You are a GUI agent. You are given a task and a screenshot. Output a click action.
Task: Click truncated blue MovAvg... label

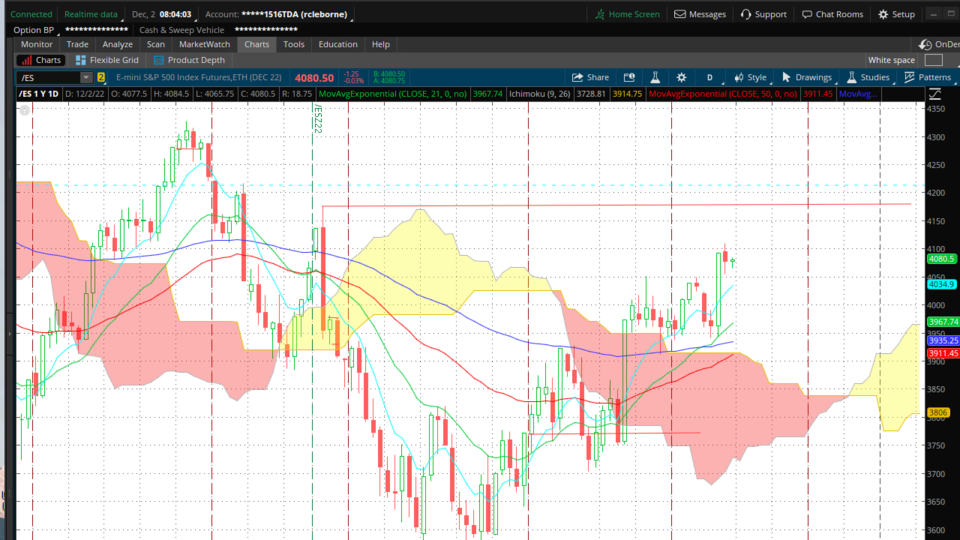[x=858, y=94]
